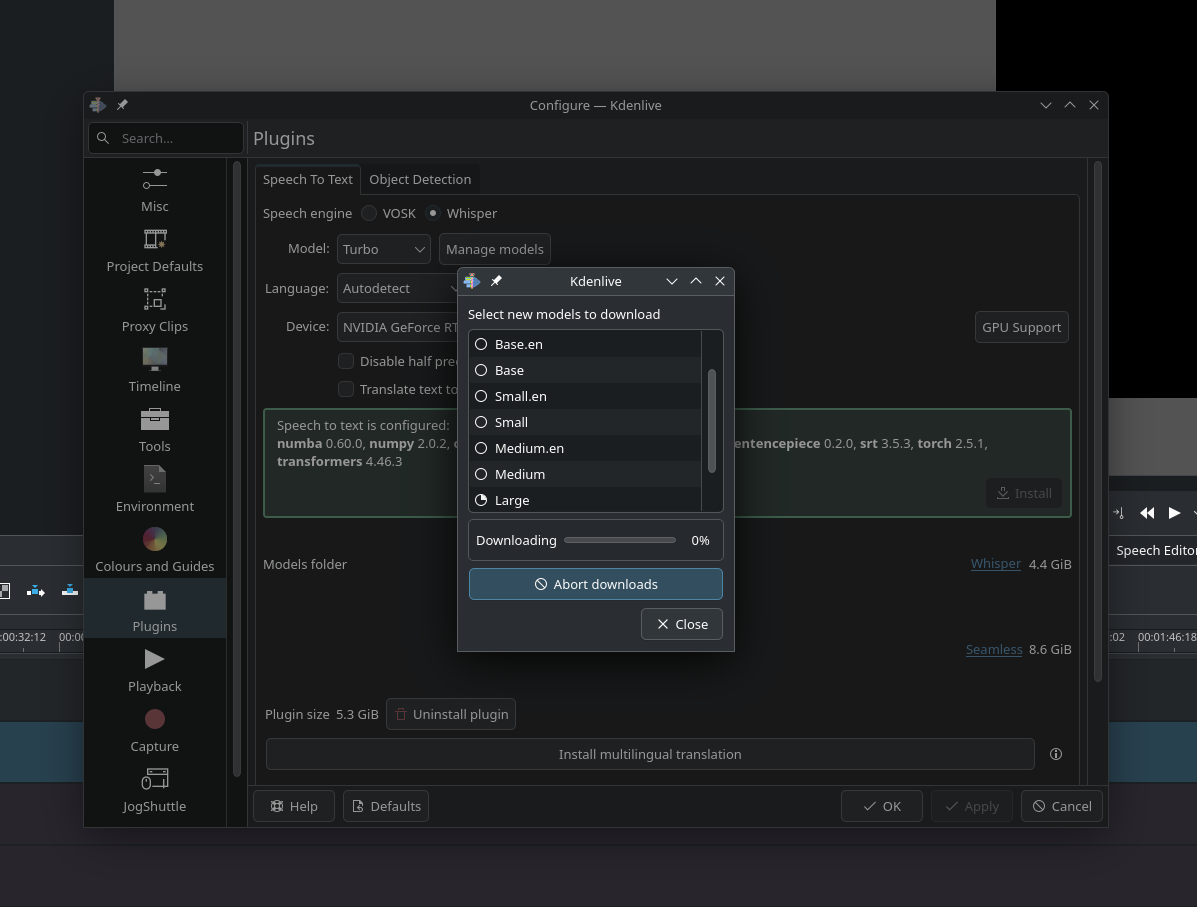Click Manage models button
1197x907 pixels.
click(x=495, y=250)
